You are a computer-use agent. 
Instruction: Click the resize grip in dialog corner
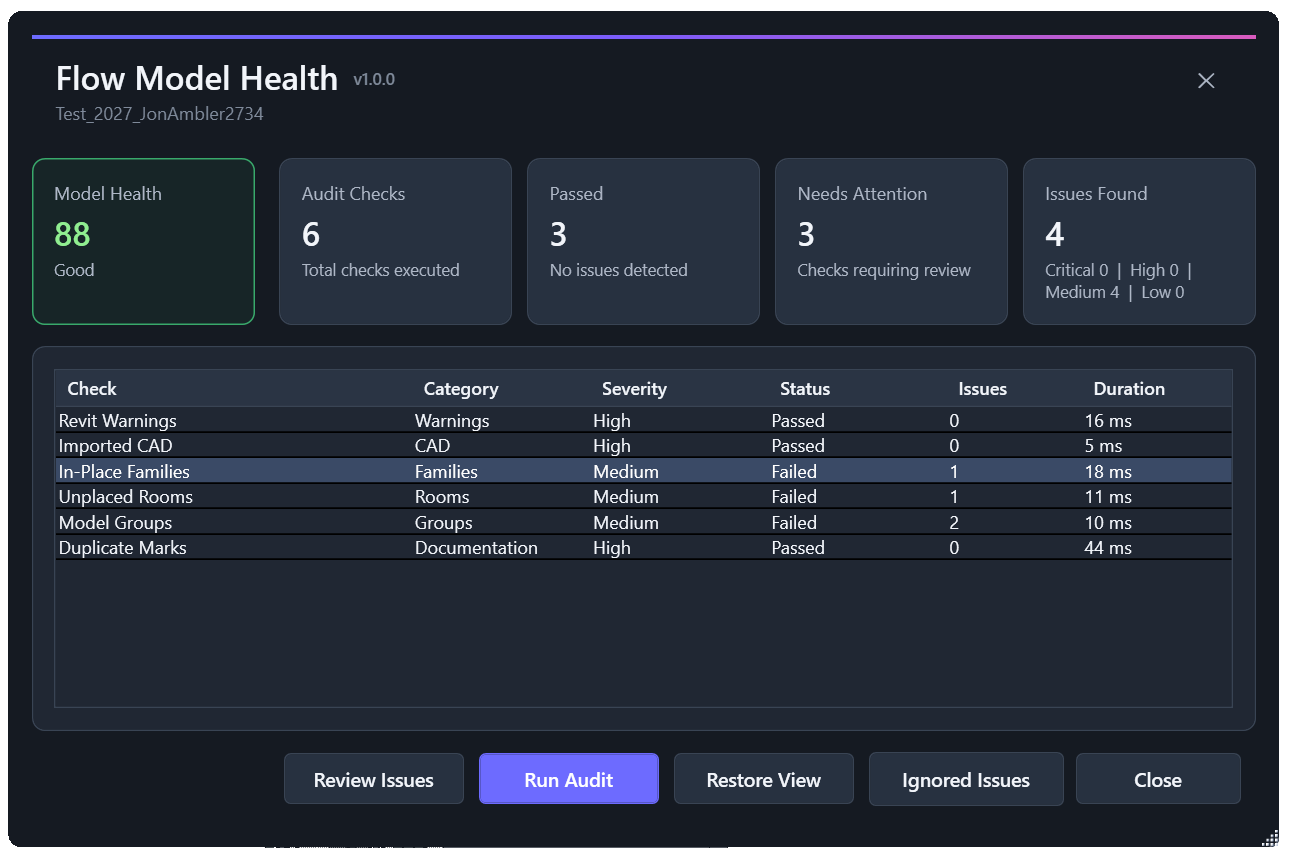(x=1270, y=838)
